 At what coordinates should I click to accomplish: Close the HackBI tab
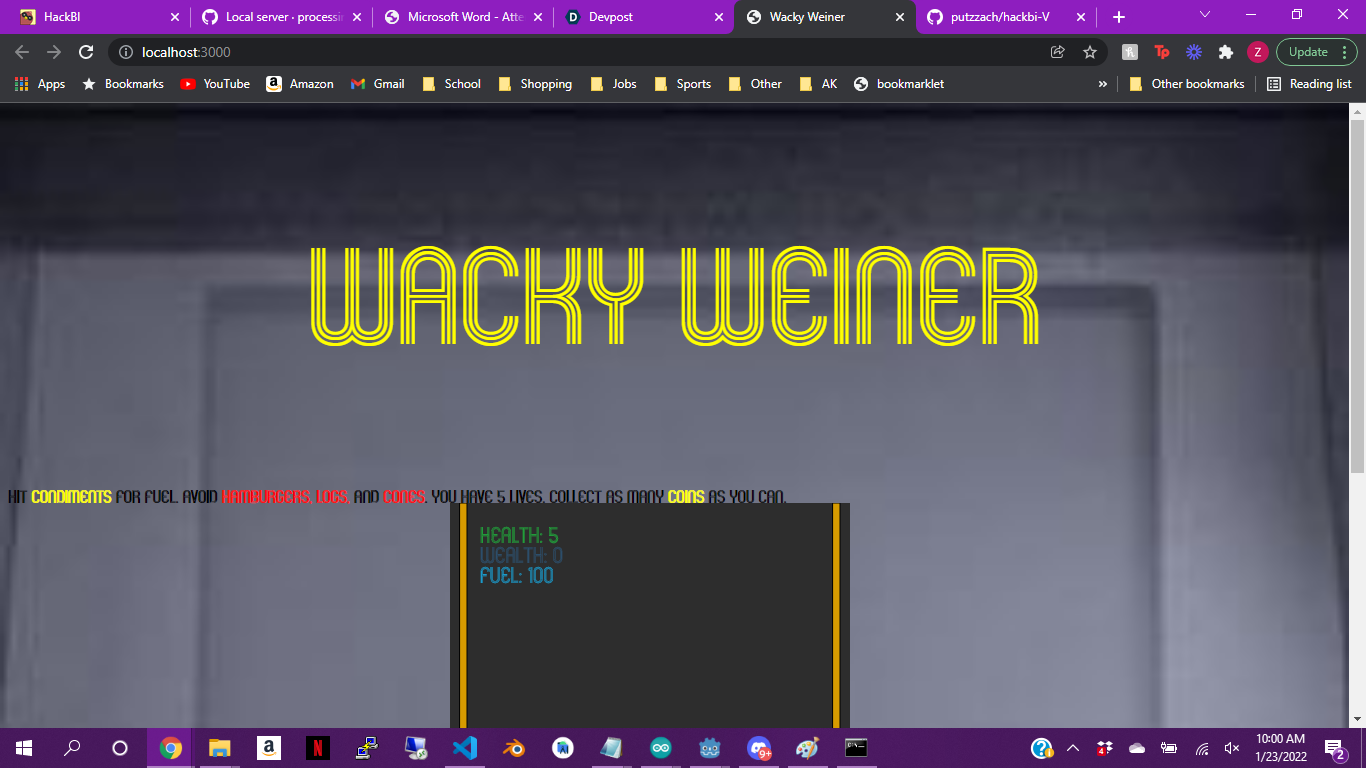(175, 17)
